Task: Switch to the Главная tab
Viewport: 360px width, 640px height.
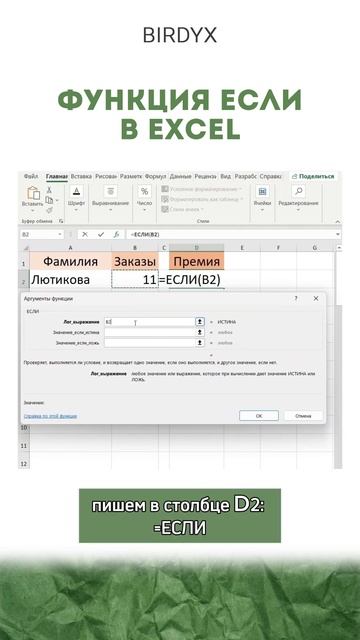Action: (x=57, y=176)
